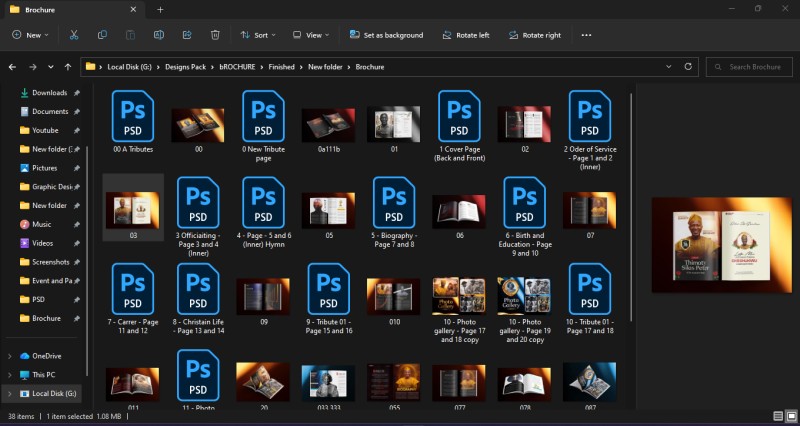Click the Share icon in toolbar
Screen dimensions: 800x426
pyautogui.click(x=187, y=35)
